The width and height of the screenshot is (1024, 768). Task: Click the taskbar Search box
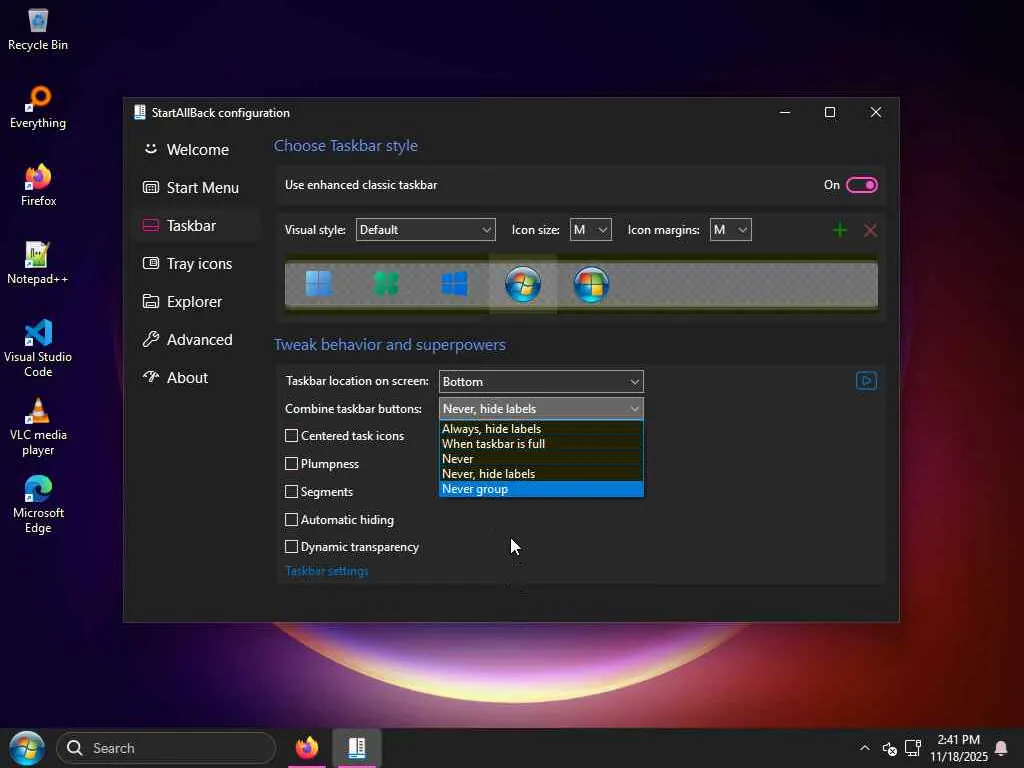(x=166, y=748)
